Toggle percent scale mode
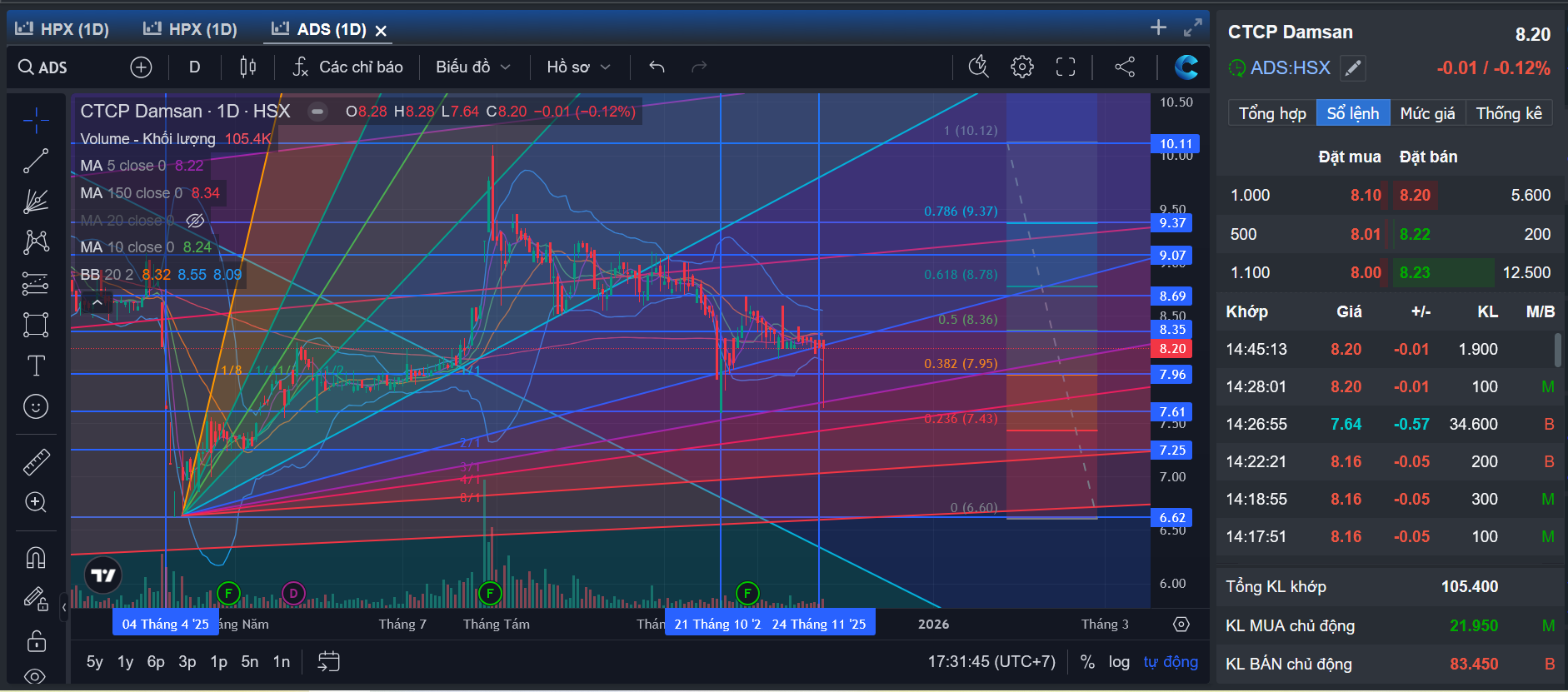Image resolution: width=1568 pixels, height=692 pixels. 1087,662
